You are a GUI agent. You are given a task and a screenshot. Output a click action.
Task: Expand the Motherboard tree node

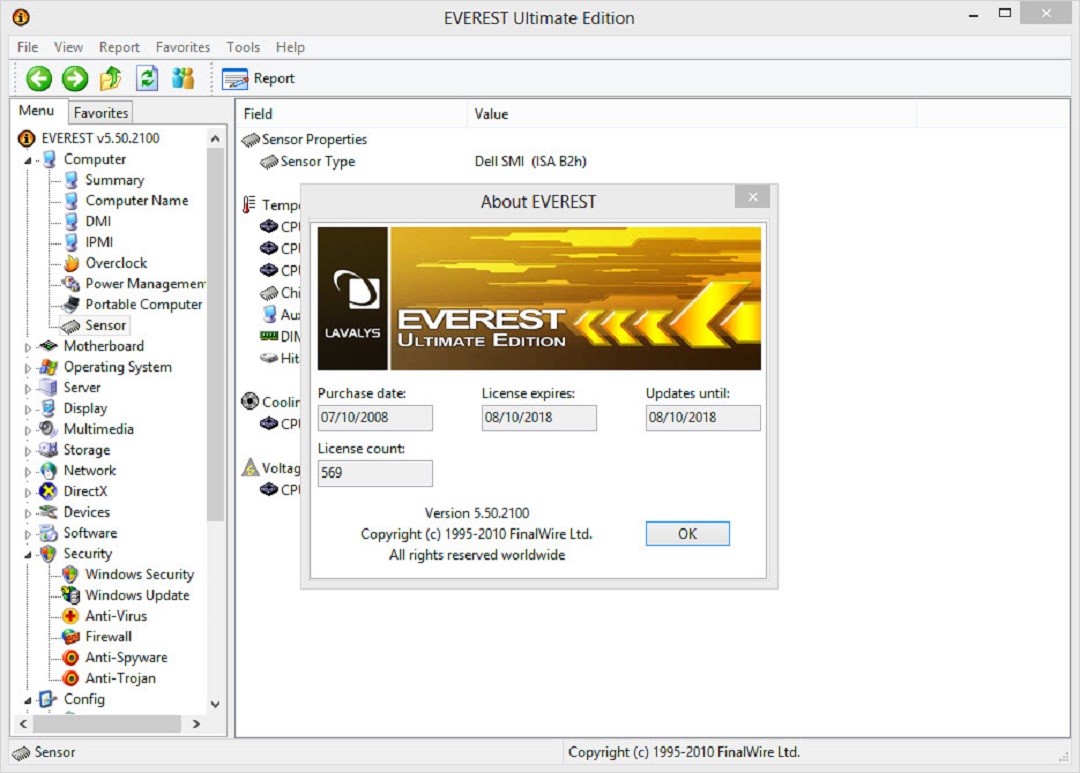pyautogui.click(x=28, y=347)
